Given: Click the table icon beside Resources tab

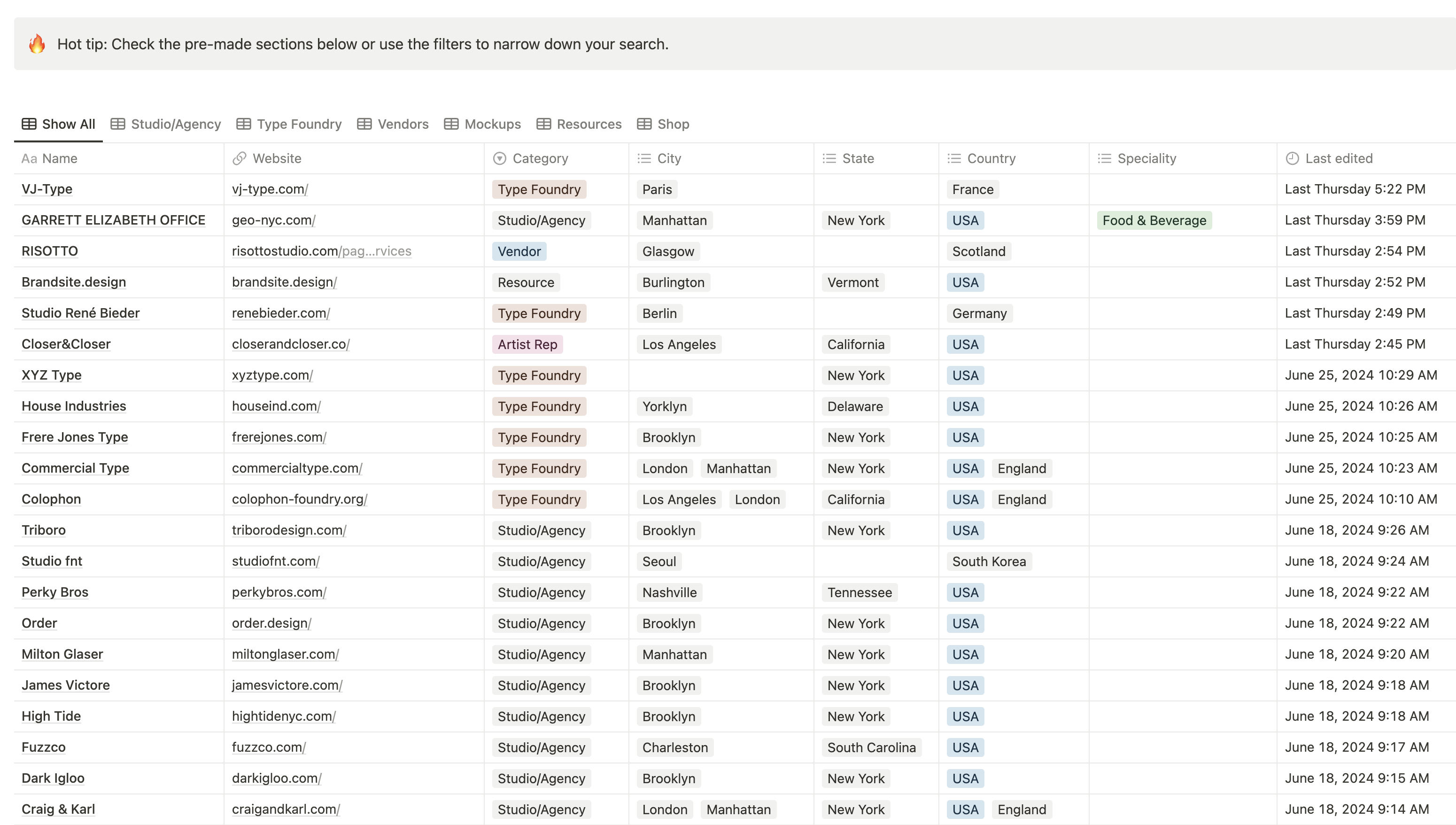Looking at the screenshot, I should (544, 124).
